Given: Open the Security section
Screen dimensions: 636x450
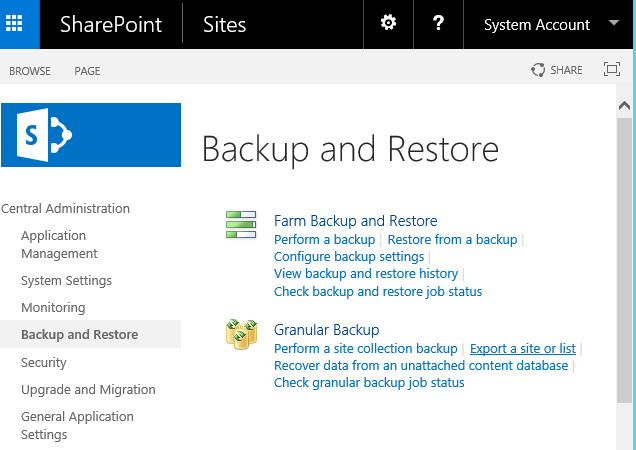Looking at the screenshot, I should click(44, 362).
